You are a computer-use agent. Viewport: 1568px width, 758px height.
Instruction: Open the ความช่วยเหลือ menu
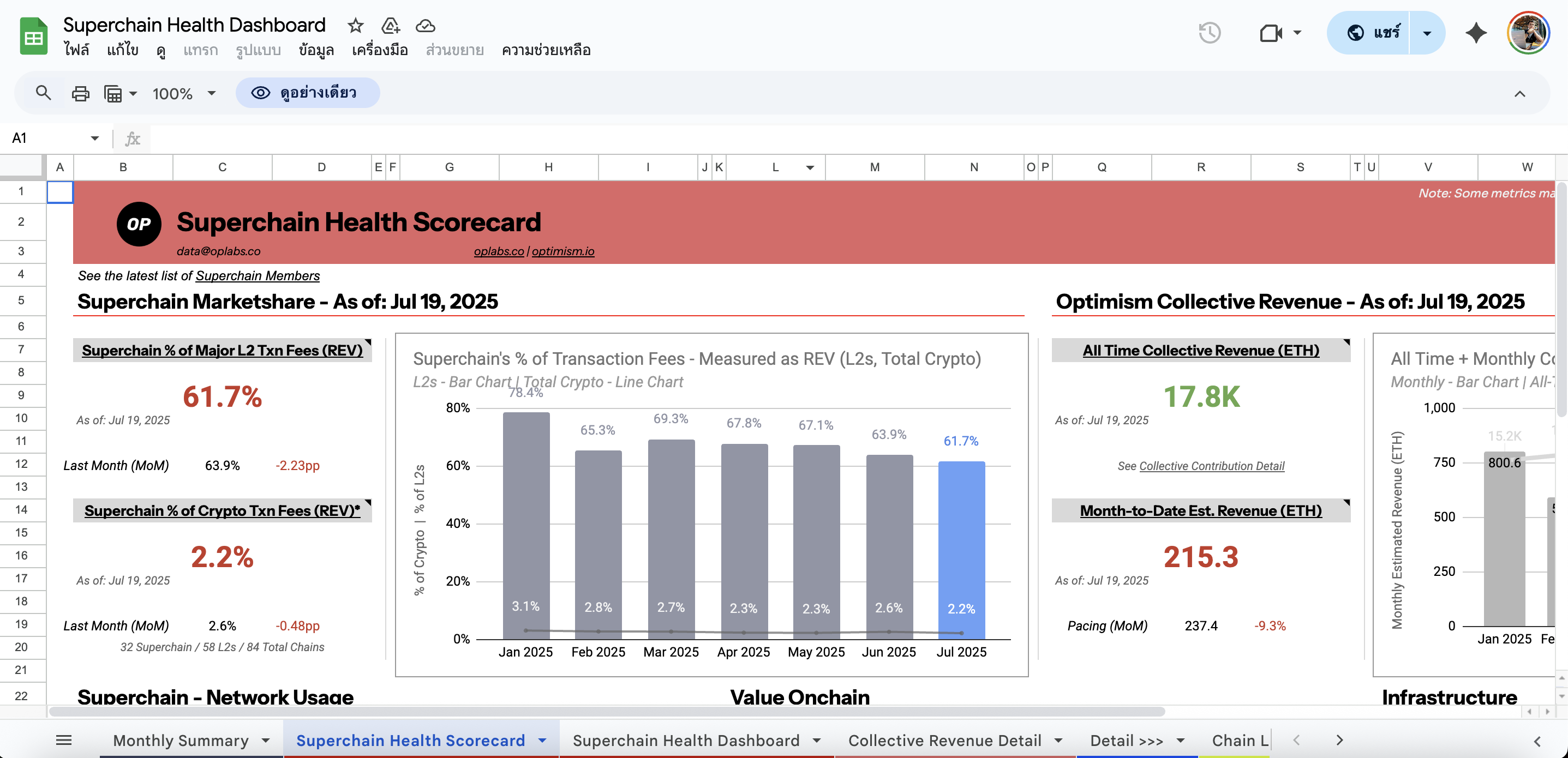[x=546, y=50]
